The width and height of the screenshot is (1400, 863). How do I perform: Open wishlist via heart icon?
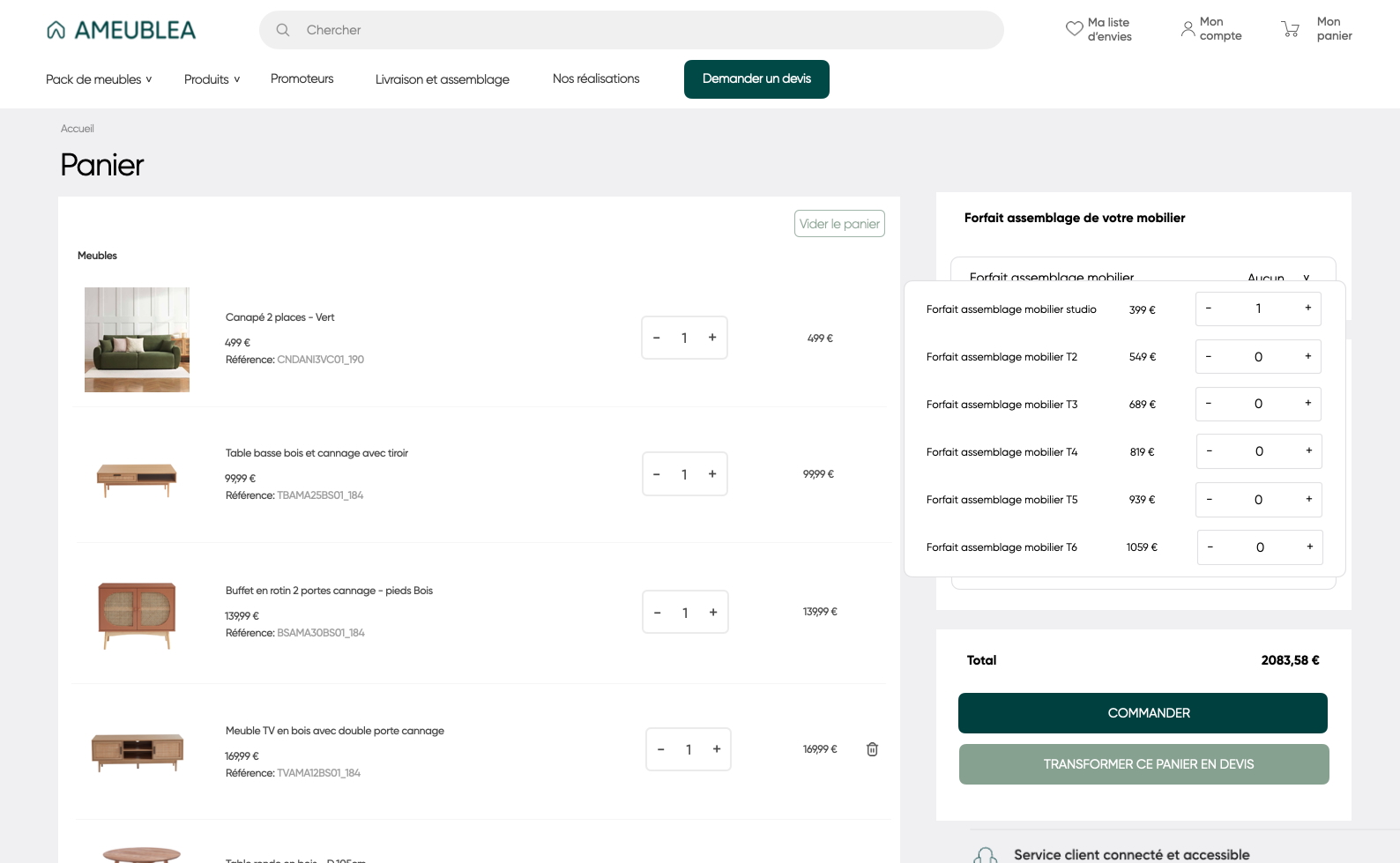1074,29
